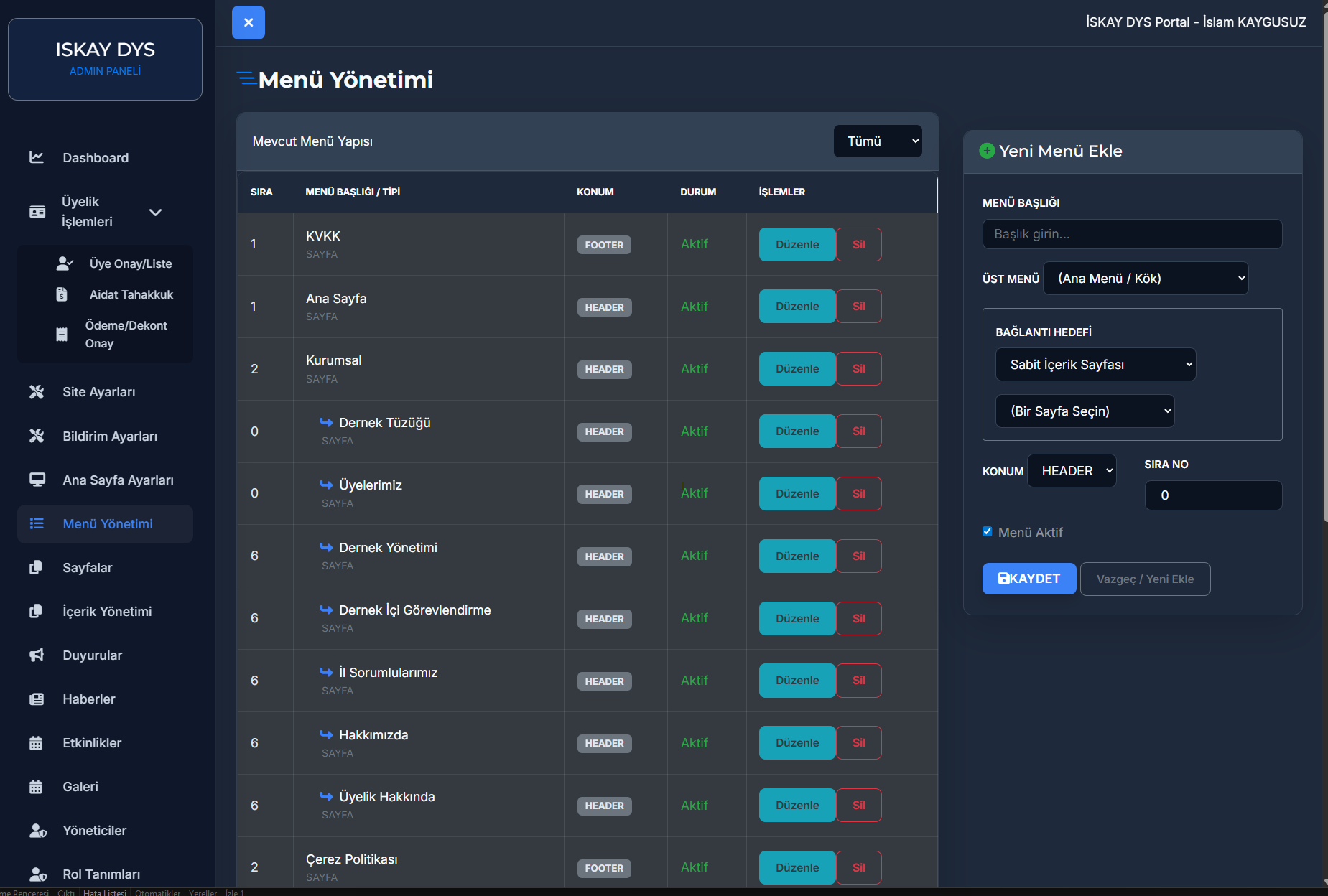Screen dimensions: 1328x896
Task: Go to İçerik Yönetimi menu item
Action: [x=107, y=612]
